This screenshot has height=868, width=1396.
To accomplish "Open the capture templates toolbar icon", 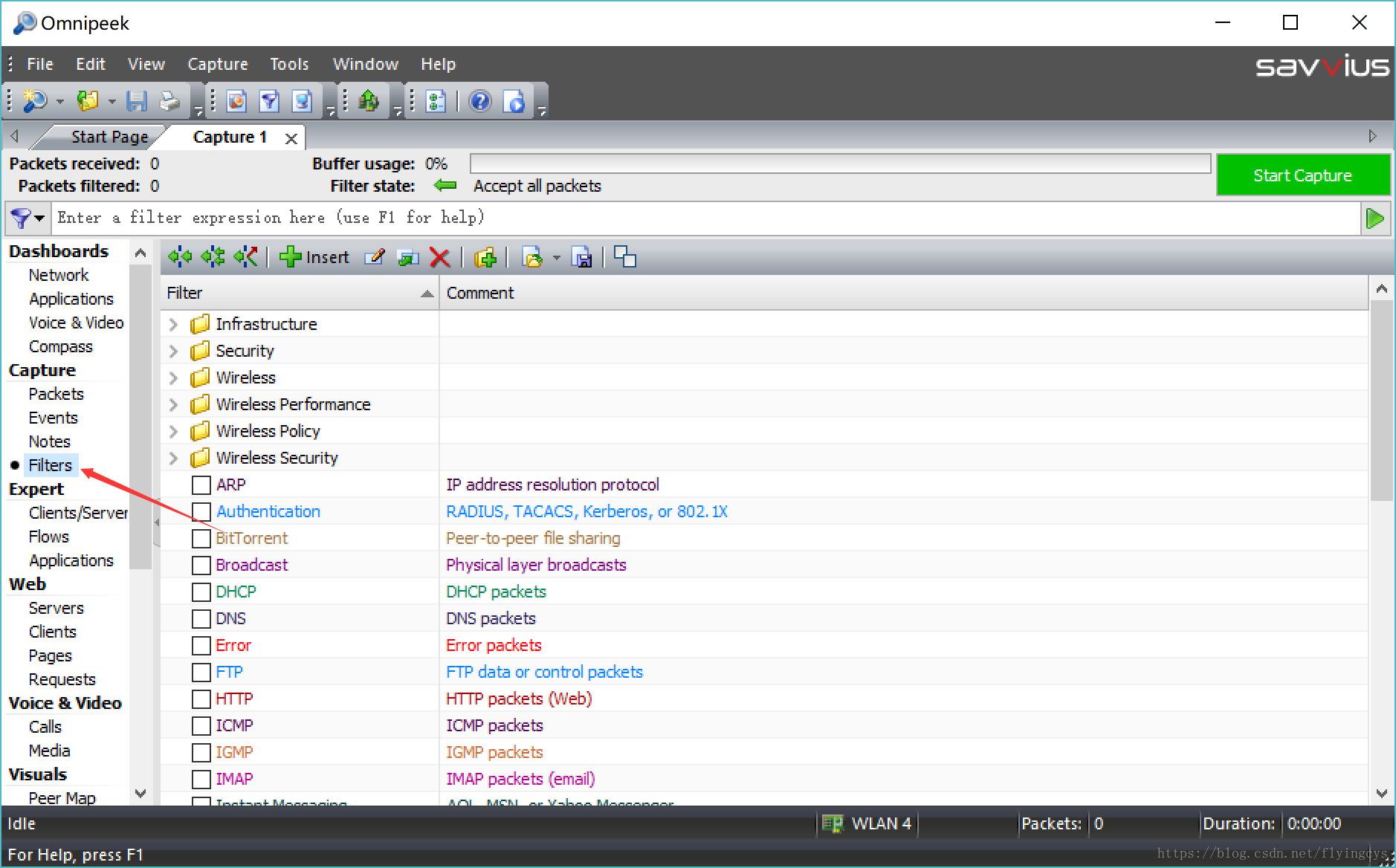I will (236, 100).
